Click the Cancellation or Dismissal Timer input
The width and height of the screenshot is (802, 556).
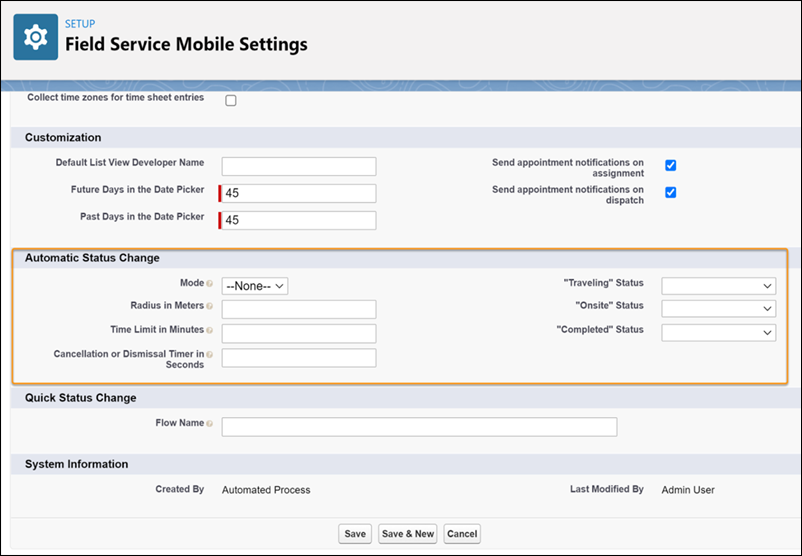299,358
